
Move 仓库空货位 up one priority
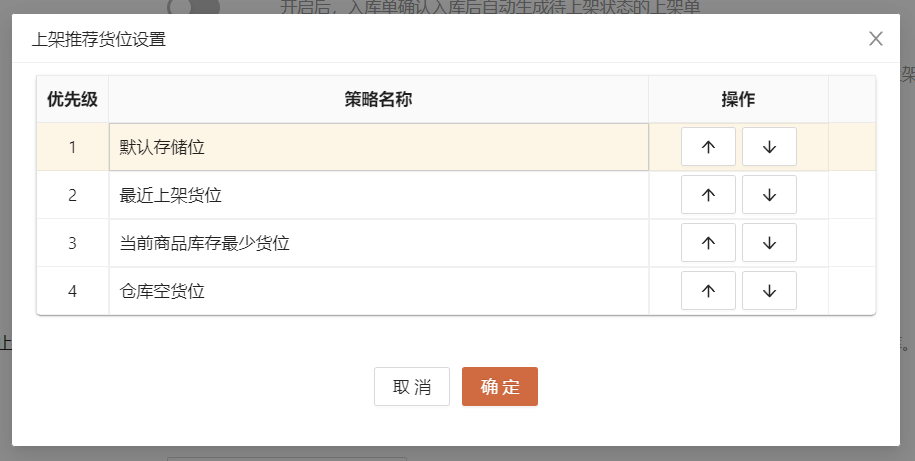coord(708,291)
